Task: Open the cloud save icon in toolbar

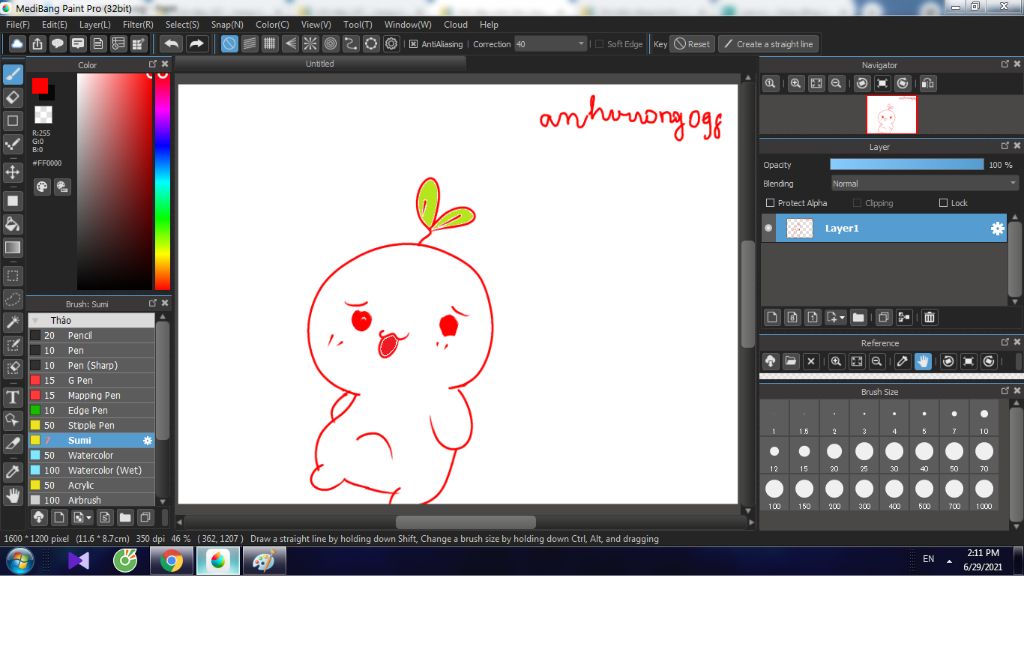Action: (x=17, y=44)
